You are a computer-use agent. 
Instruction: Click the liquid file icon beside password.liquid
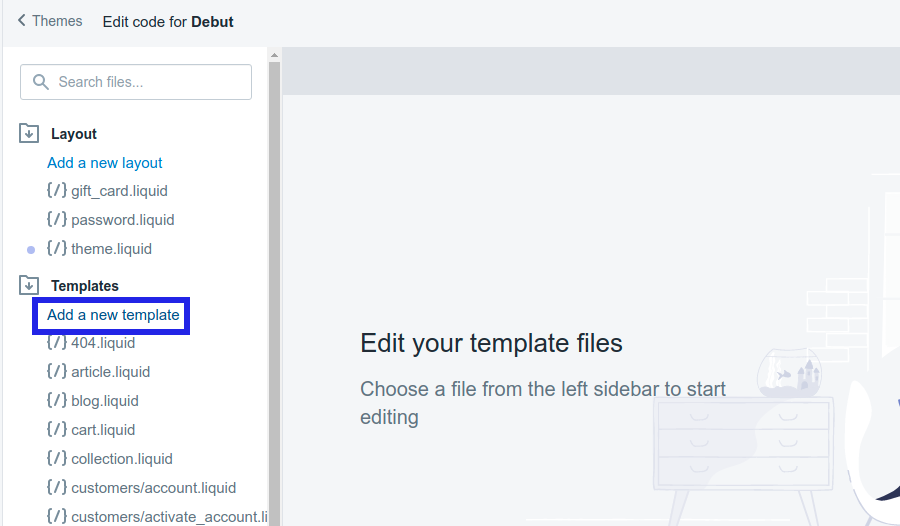coord(57,220)
